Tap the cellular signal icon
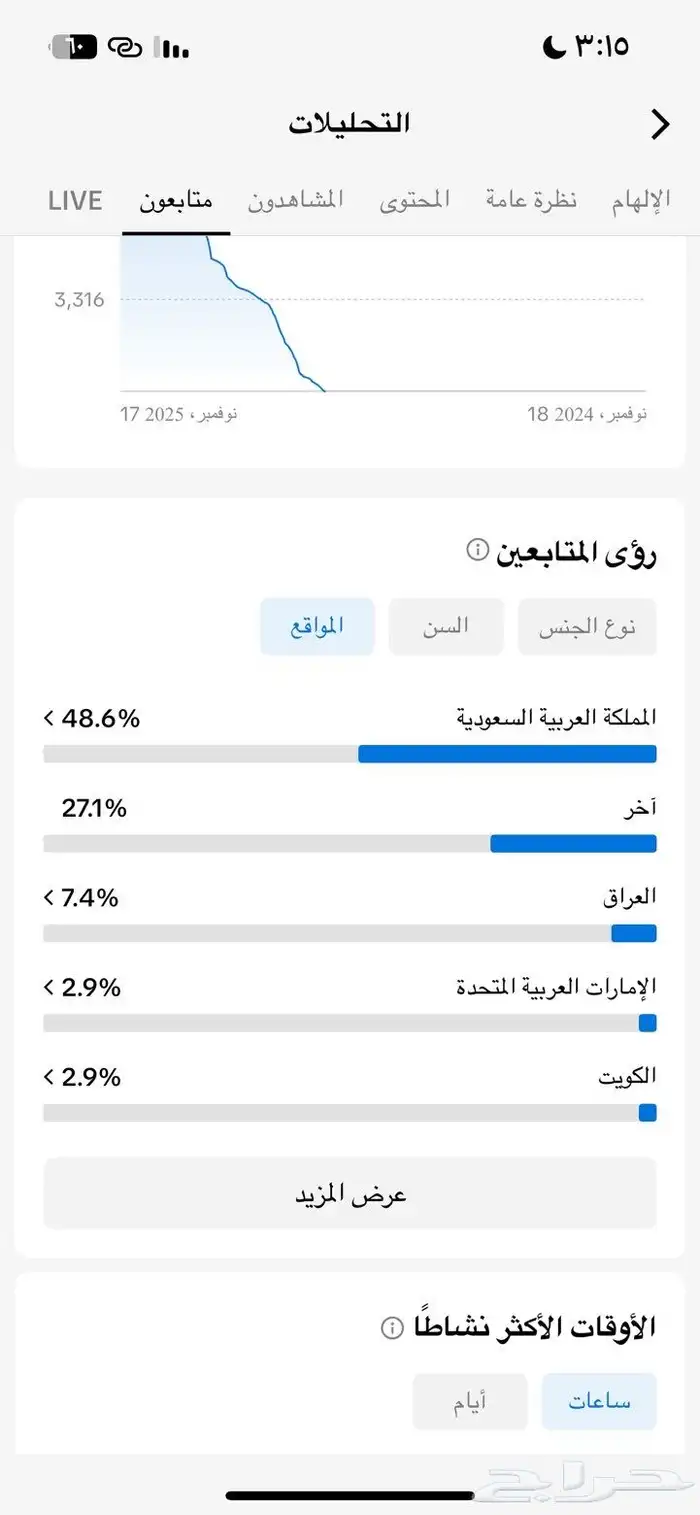This screenshot has height=1515, width=700. point(170,47)
